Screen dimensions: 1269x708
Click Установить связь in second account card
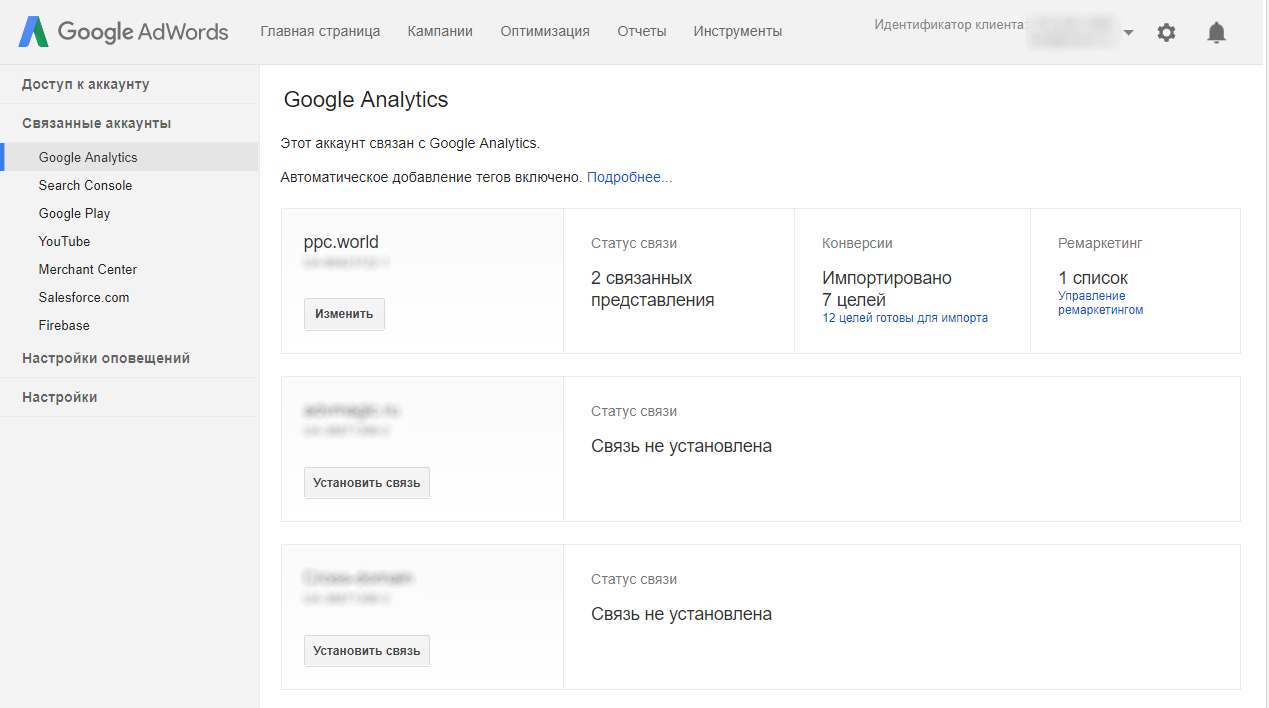[x=367, y=483]
